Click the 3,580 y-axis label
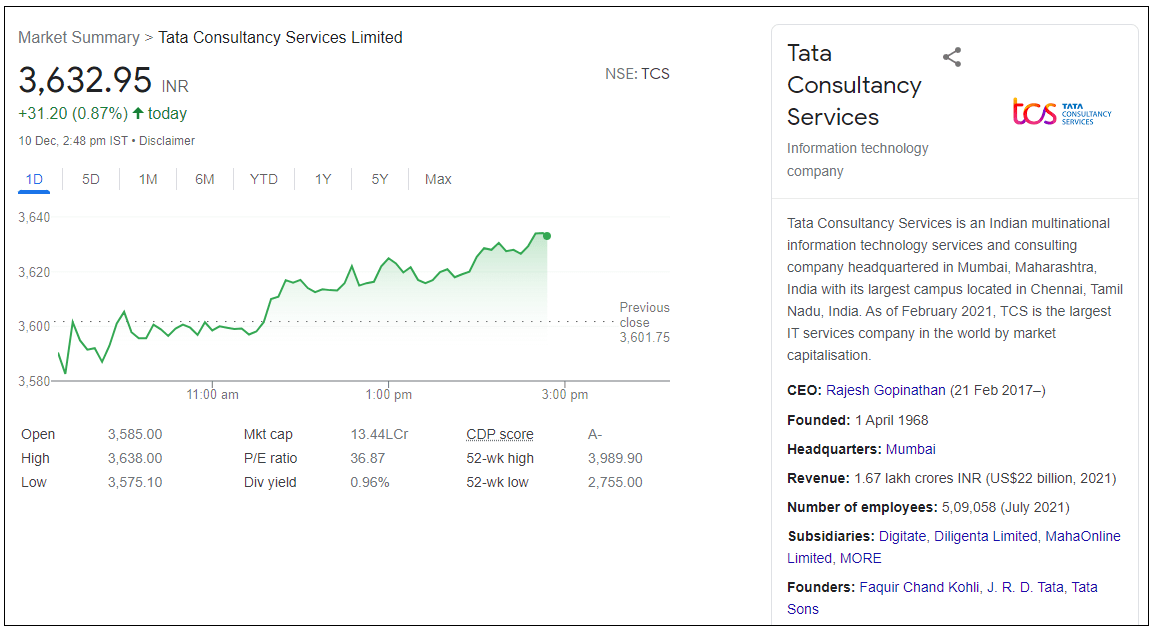Image resolution: width=1153 pixels, height=629 pixels. click(34, 381)
